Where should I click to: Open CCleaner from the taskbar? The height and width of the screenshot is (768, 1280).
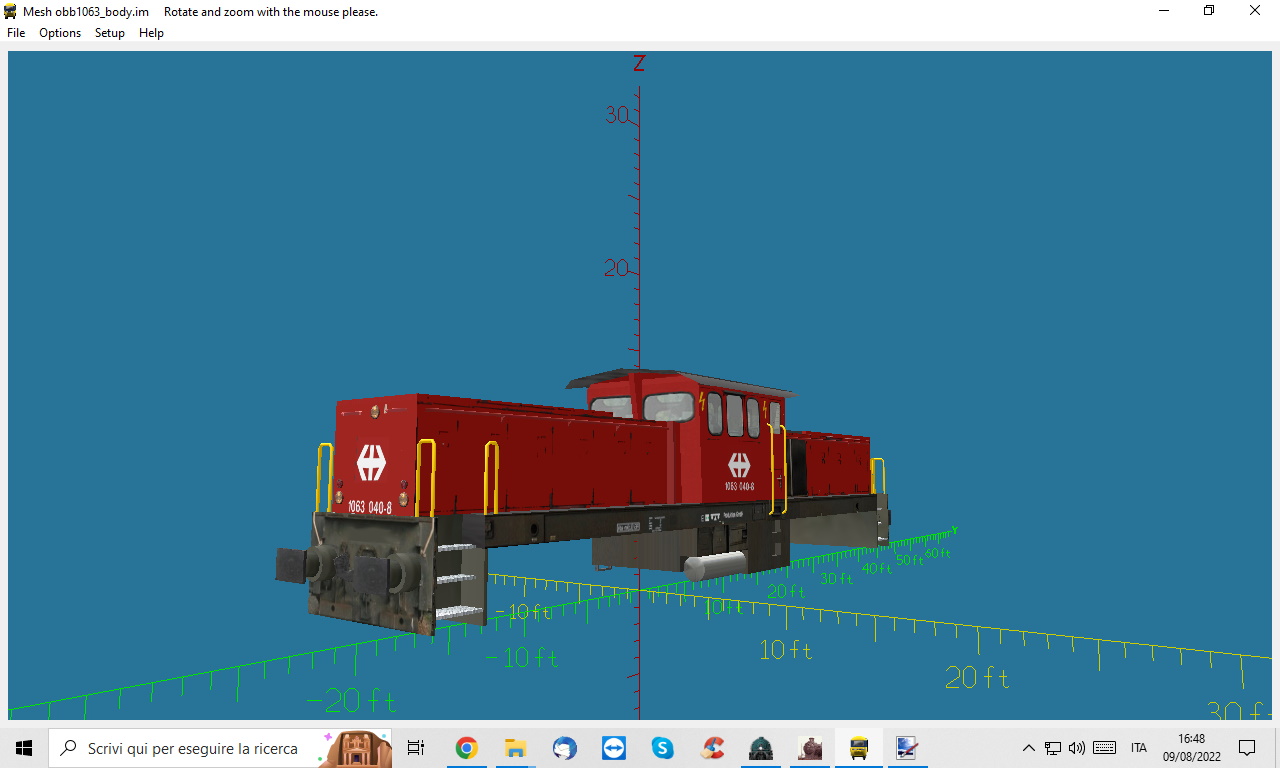712,748
